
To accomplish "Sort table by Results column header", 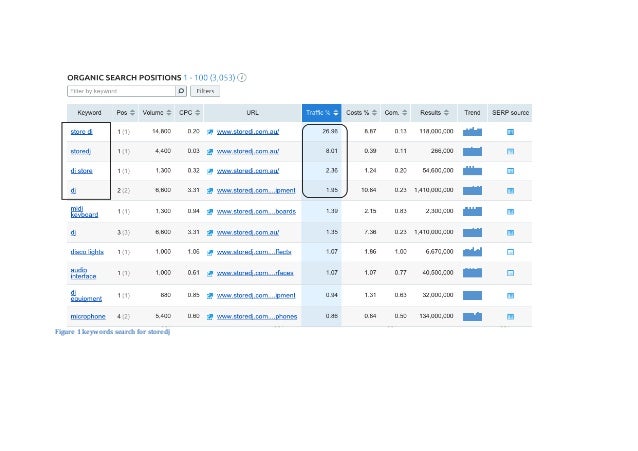I will [437, 113].
